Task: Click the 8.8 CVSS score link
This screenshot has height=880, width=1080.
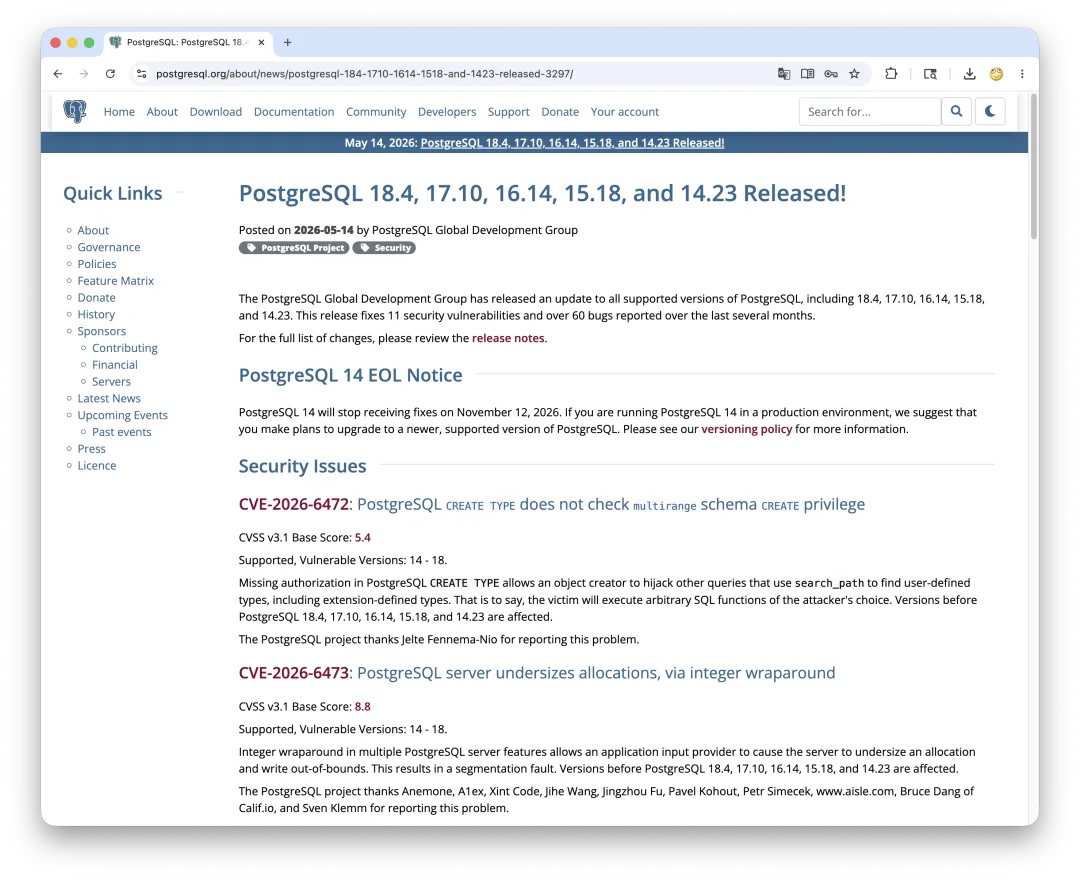Action: pyautogui.click(x=362, y=706)
